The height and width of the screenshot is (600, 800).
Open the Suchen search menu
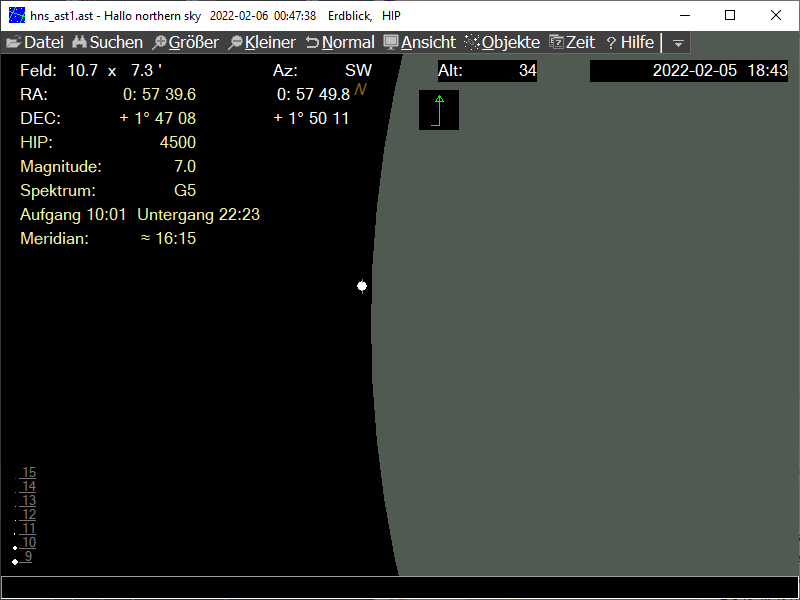[x=107, y=43]
